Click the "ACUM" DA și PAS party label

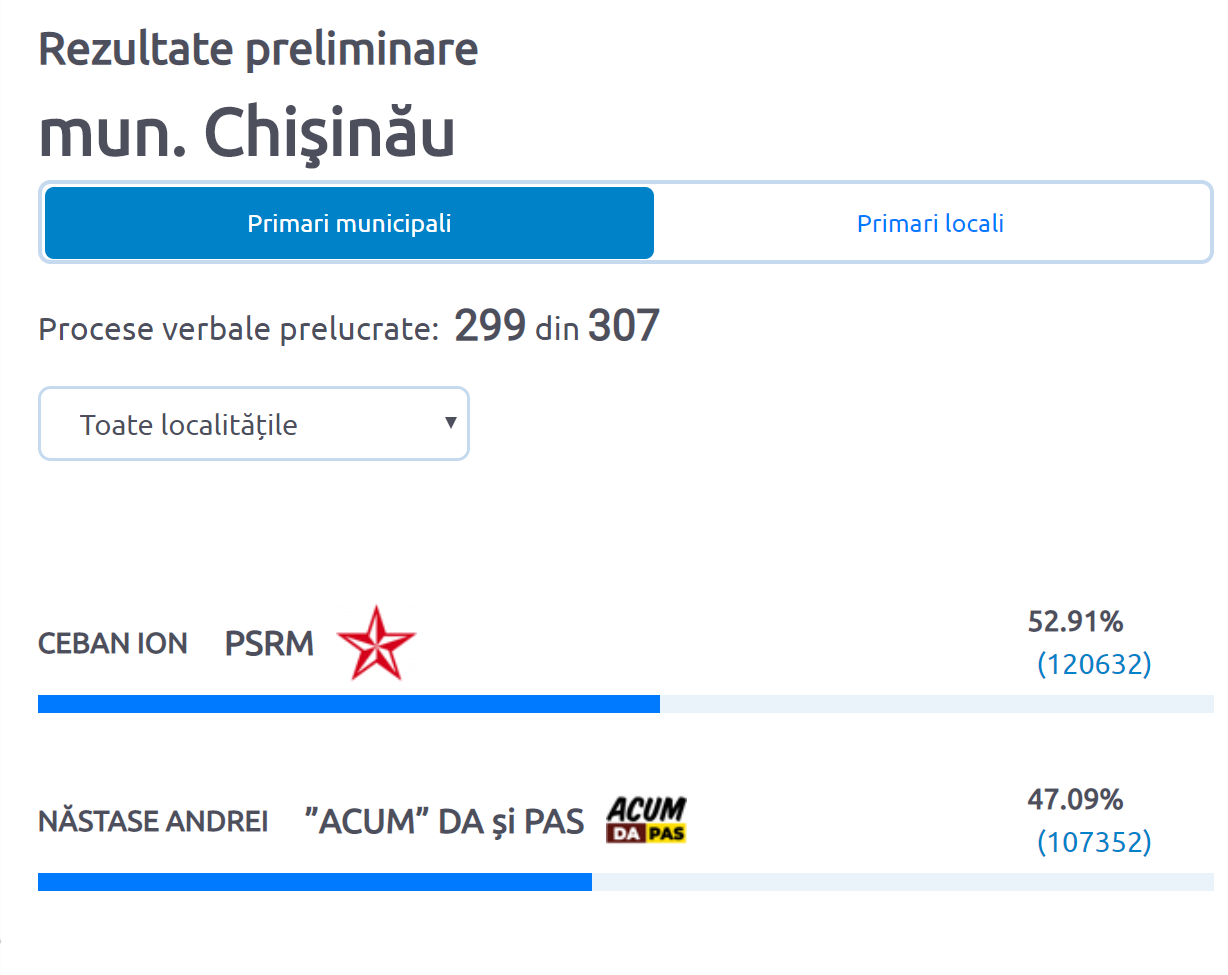(444, 822)
